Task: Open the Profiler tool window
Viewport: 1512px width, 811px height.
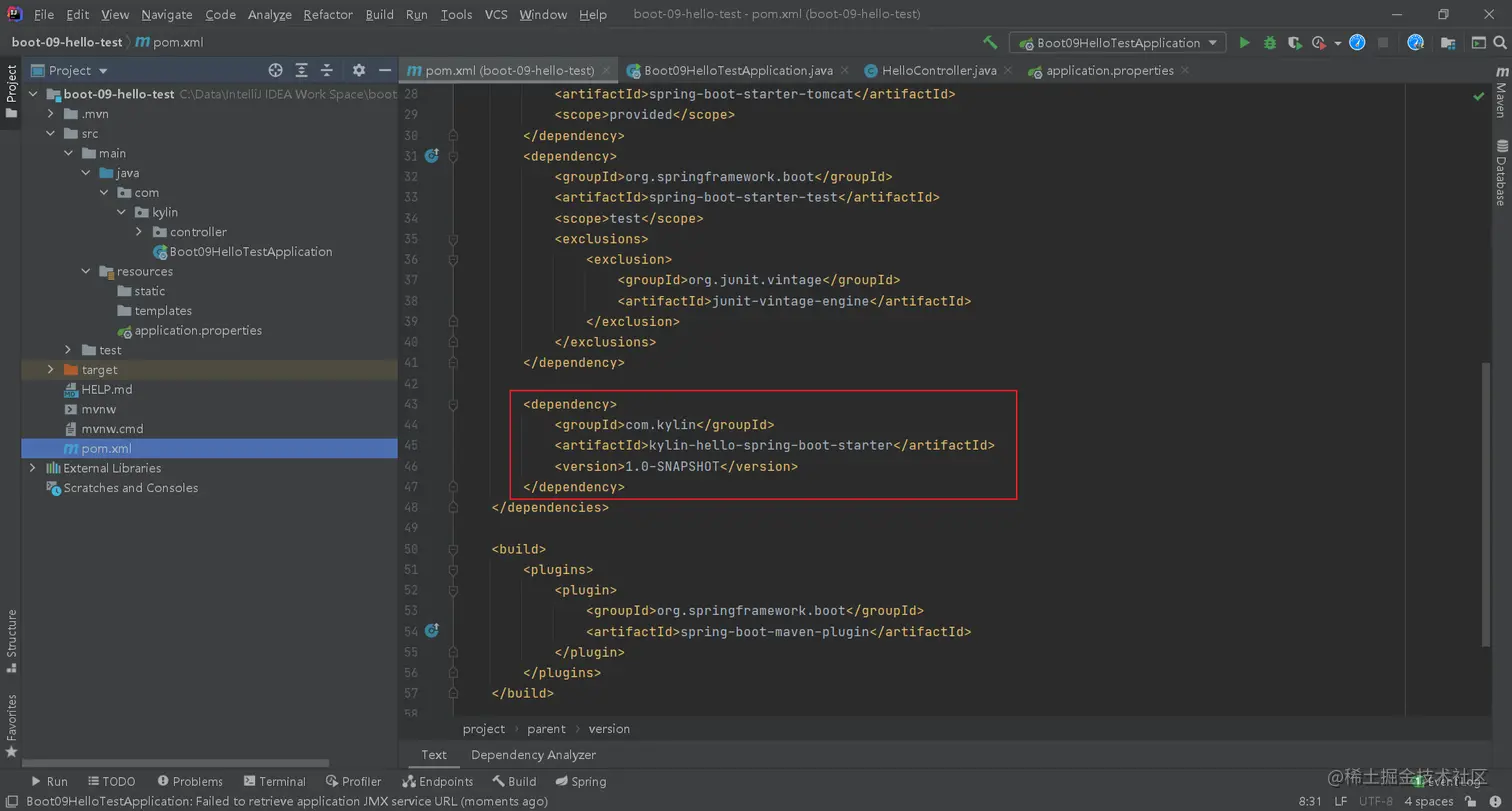Action: pyautogui.click(x=353, y=782)
